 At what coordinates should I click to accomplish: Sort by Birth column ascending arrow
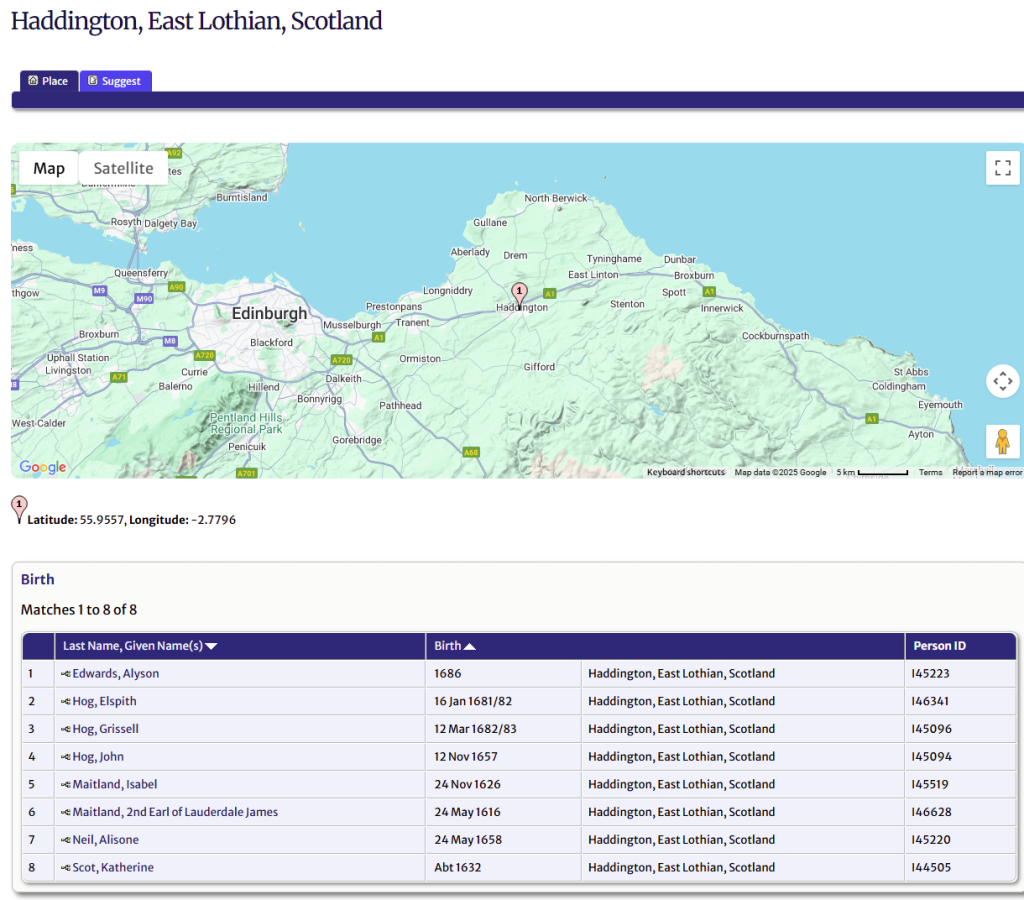pos(470,647)
